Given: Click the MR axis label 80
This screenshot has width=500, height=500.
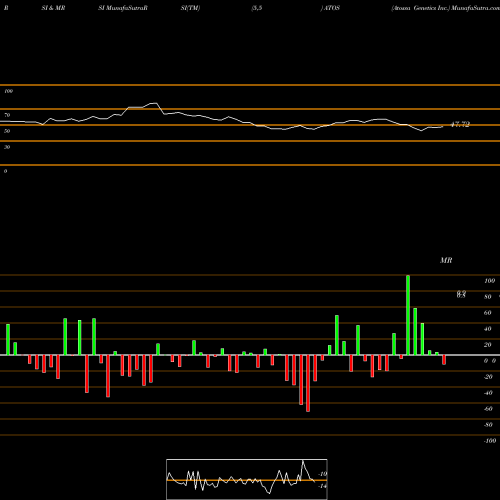Looking at the screenshot, I should pos(488,297).
